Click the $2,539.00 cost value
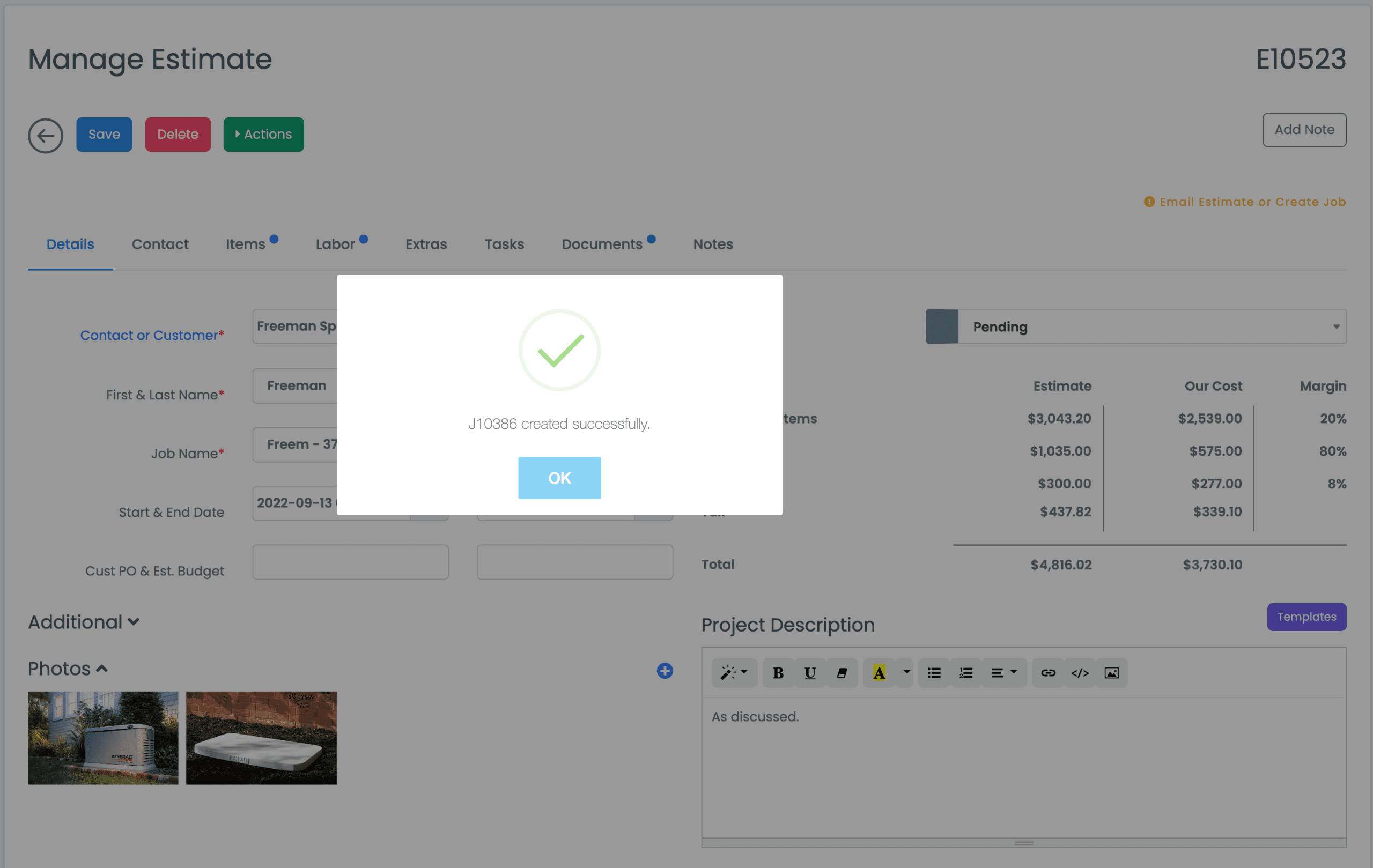The height and width of the screenshot is (868, 1373). coord(1210,418)
